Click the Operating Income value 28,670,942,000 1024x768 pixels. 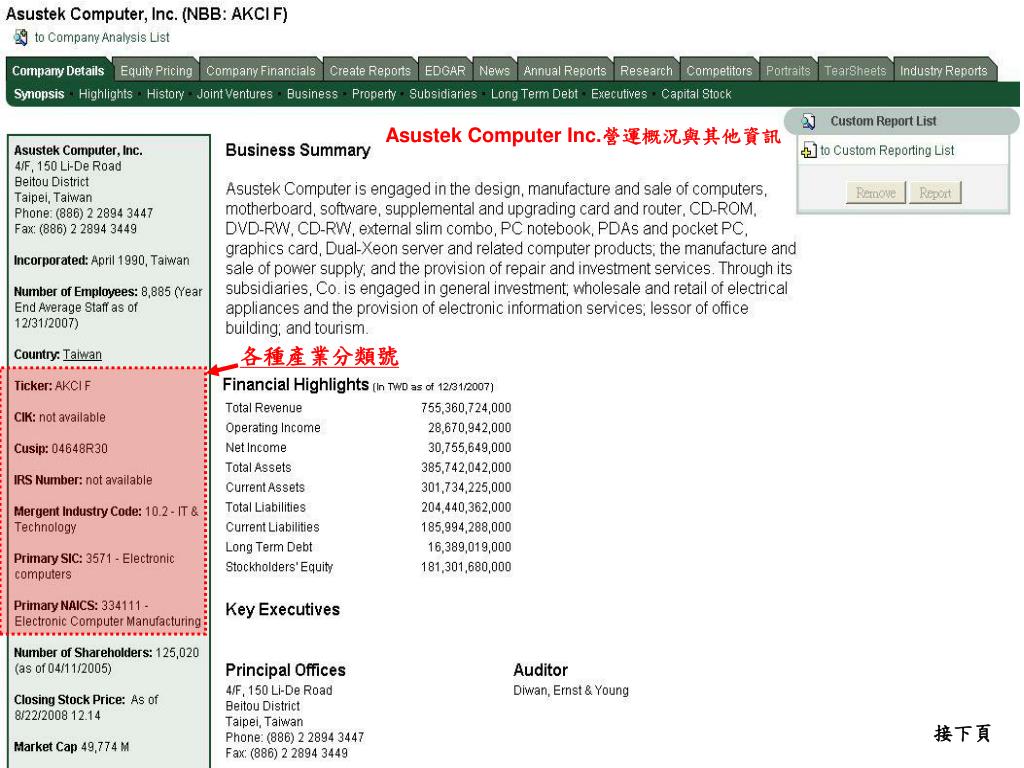(470, 428)
